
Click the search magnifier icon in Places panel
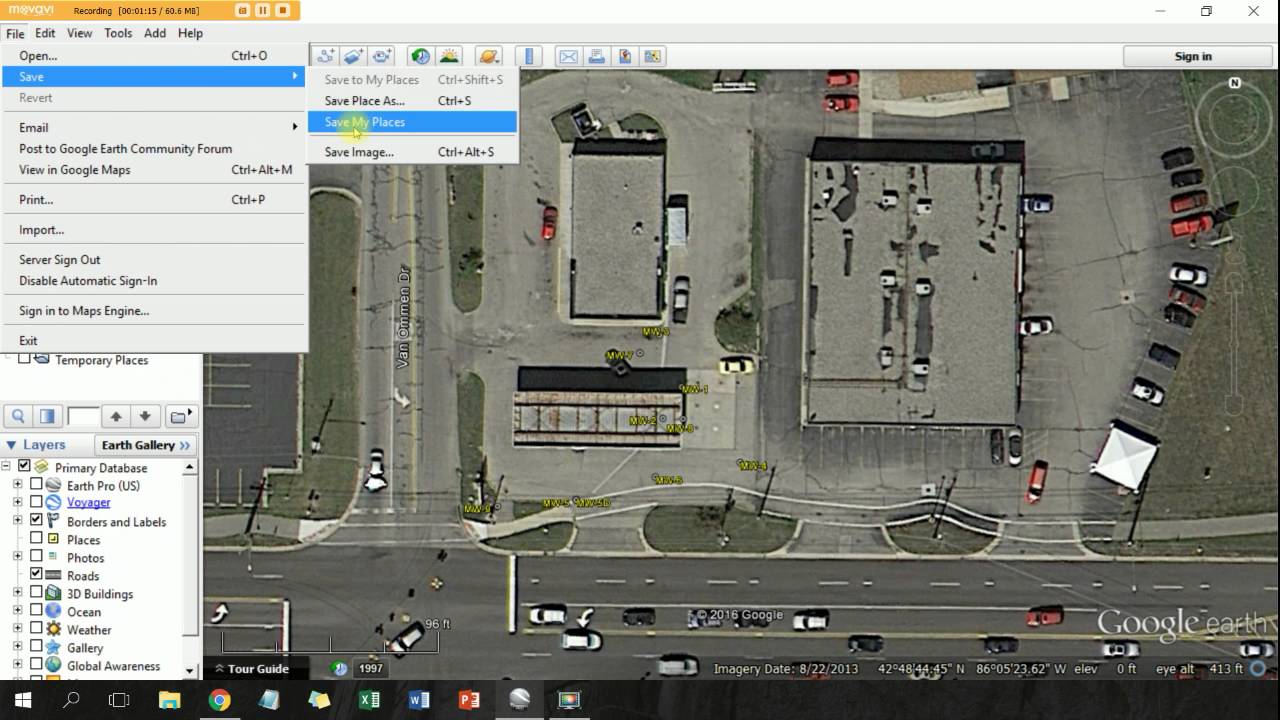tap(18, 416)
